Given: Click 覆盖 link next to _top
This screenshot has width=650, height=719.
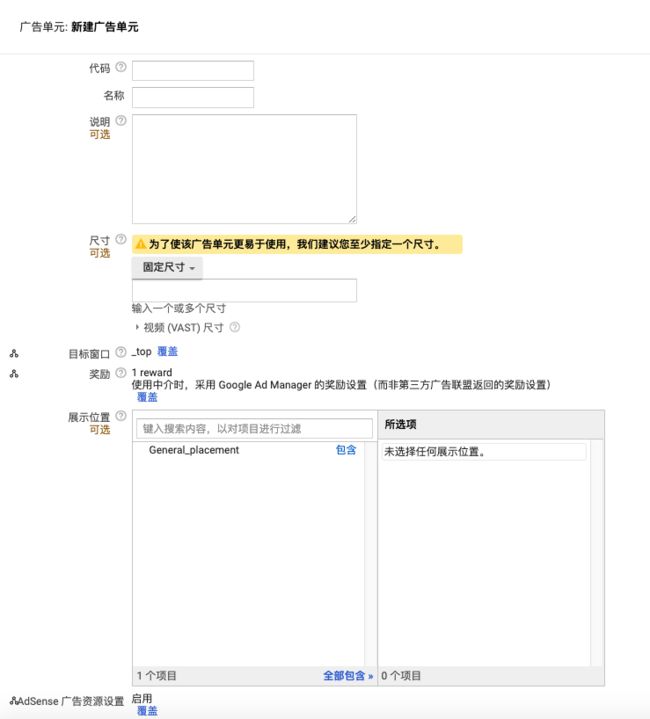Looking at the screenshot, I should pos(167,351).
